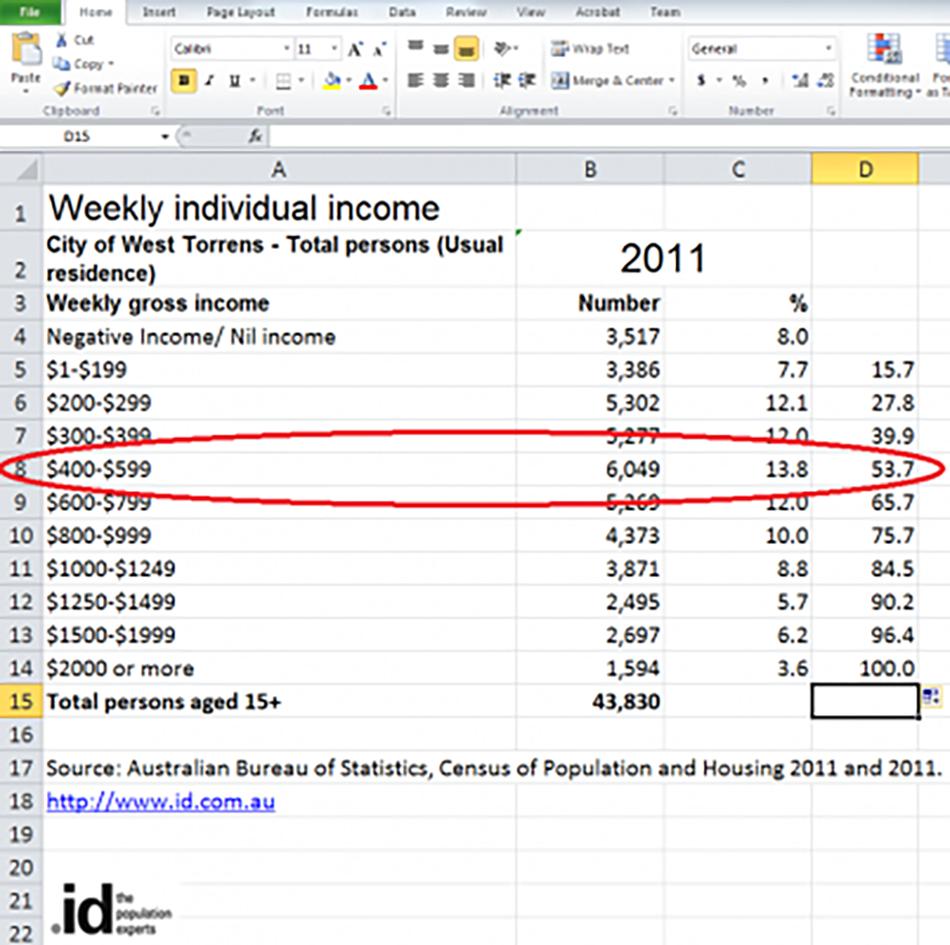Screen dimensions: 950x945
Task: Select the cell containing 43,830
Action: [x=590, y=701]
